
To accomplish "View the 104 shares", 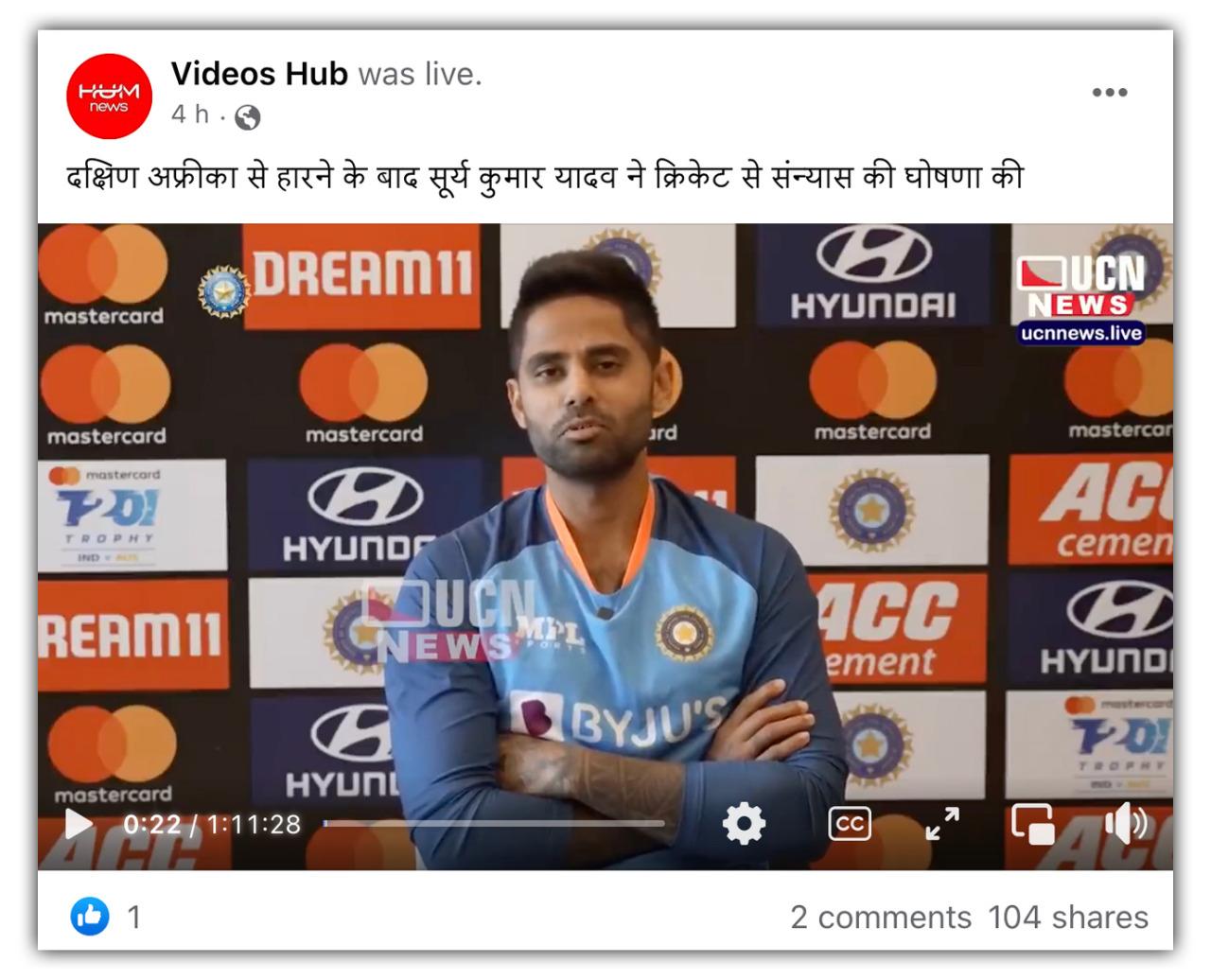I will tap(1068, 917).
